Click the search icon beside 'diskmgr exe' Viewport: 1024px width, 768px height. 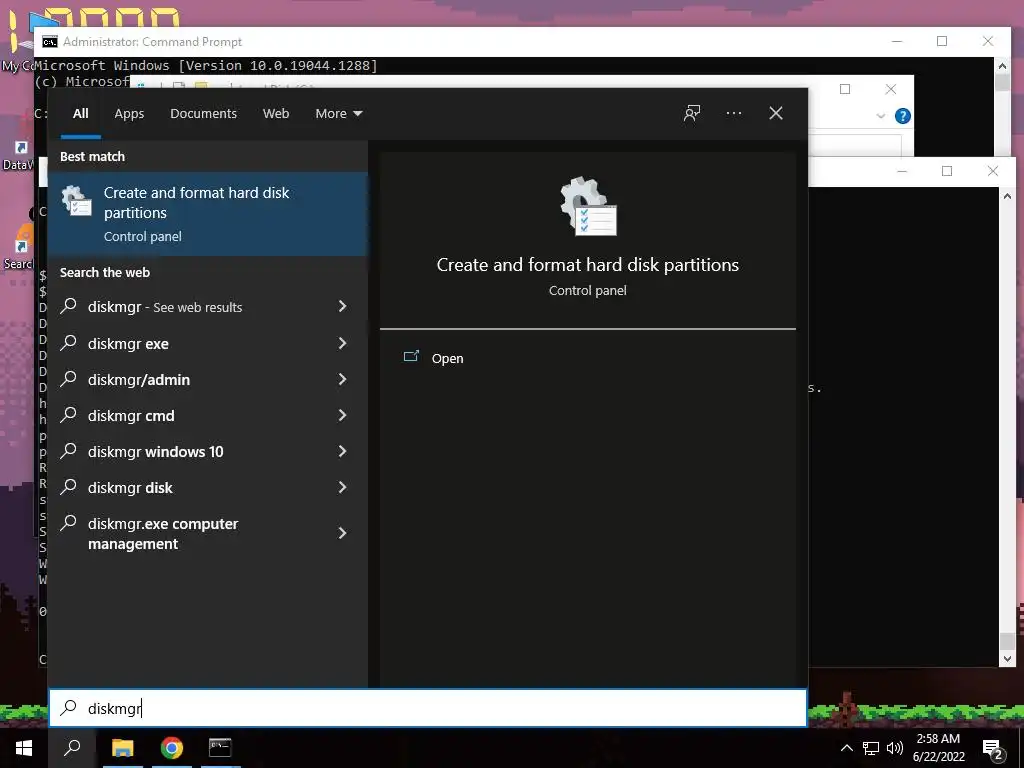pyautogui.click(x=69, y=342)
